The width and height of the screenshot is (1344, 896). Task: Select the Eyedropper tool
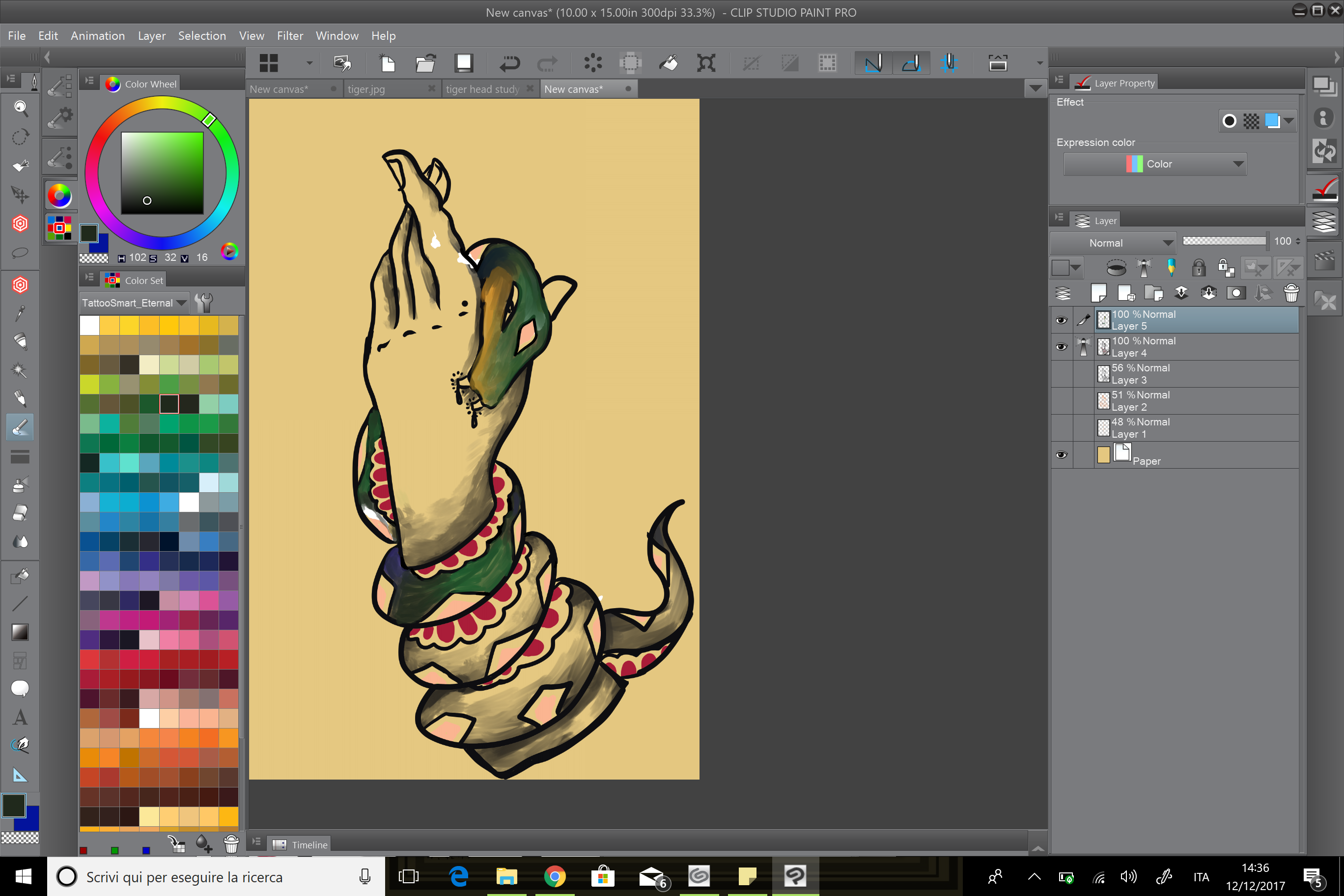point(20,312)
